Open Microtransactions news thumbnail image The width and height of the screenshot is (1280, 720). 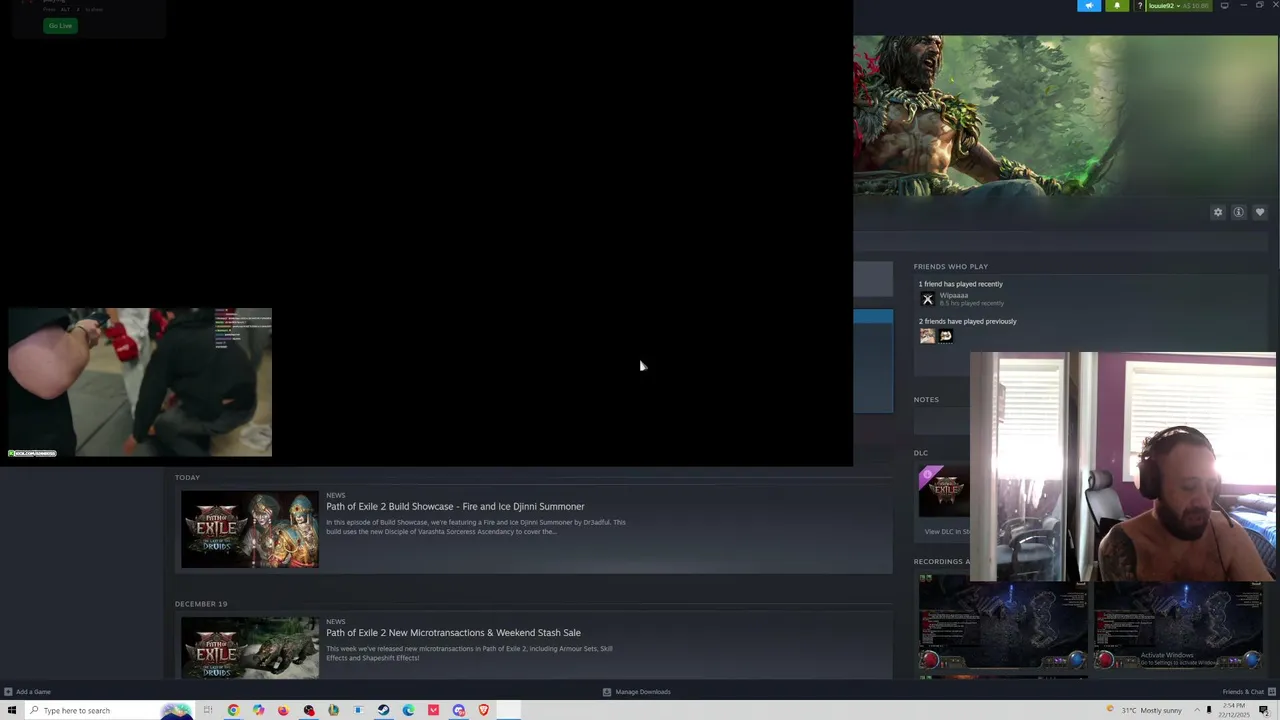click(x=250, y=647)
